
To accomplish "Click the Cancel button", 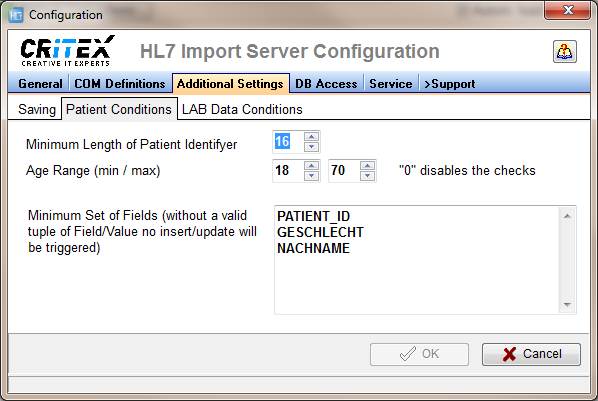I will pos(531,354).
